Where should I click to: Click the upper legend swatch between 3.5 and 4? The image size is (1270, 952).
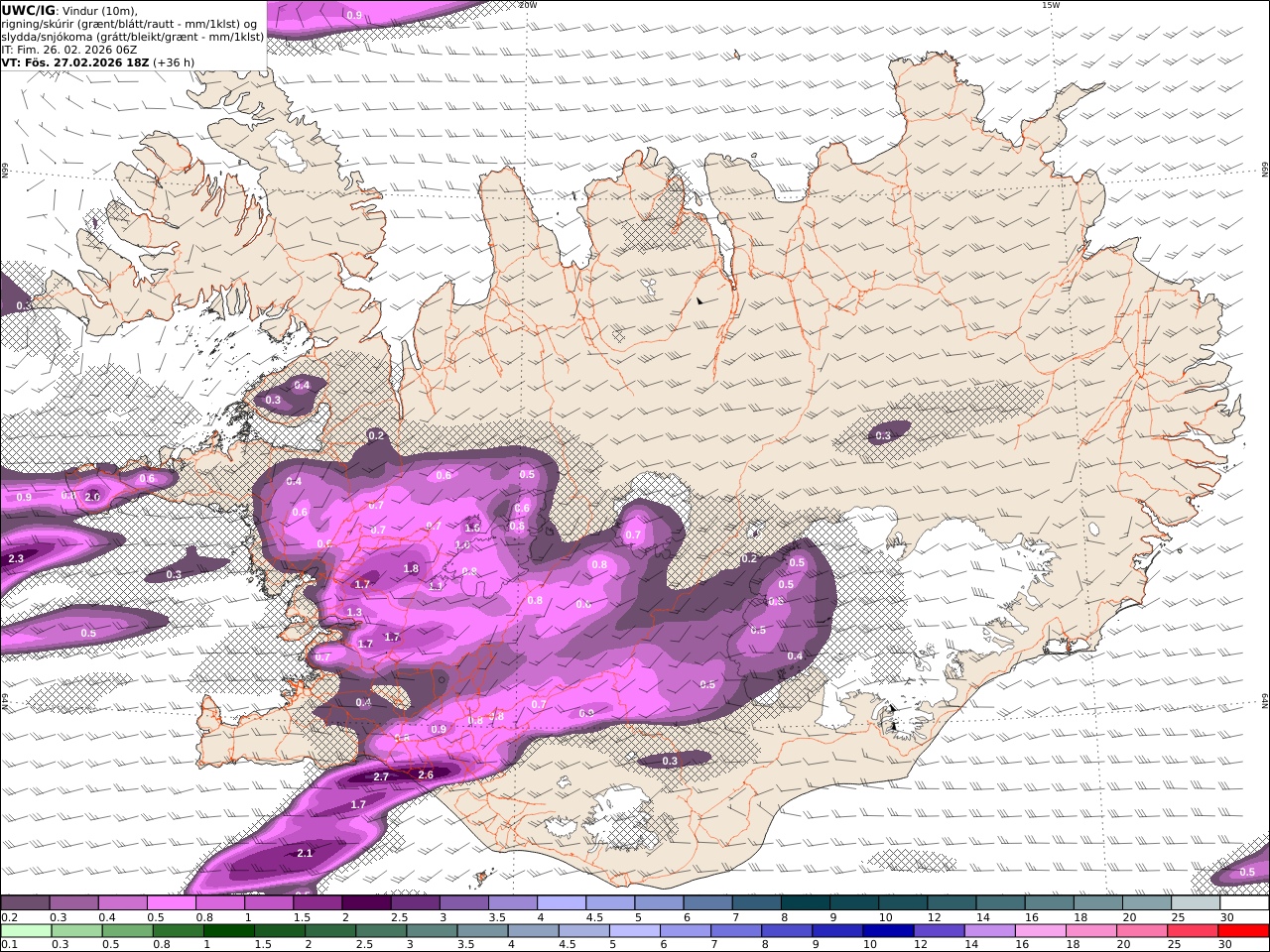tap(512, 902)
